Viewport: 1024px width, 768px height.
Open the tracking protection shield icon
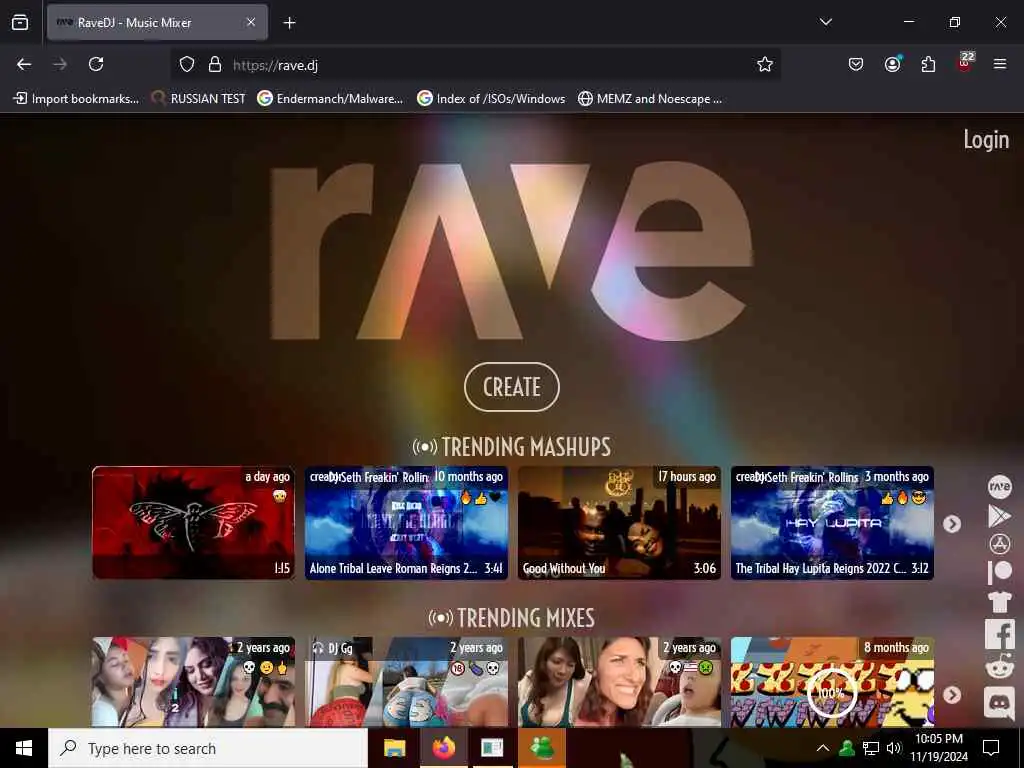[187, 64]
